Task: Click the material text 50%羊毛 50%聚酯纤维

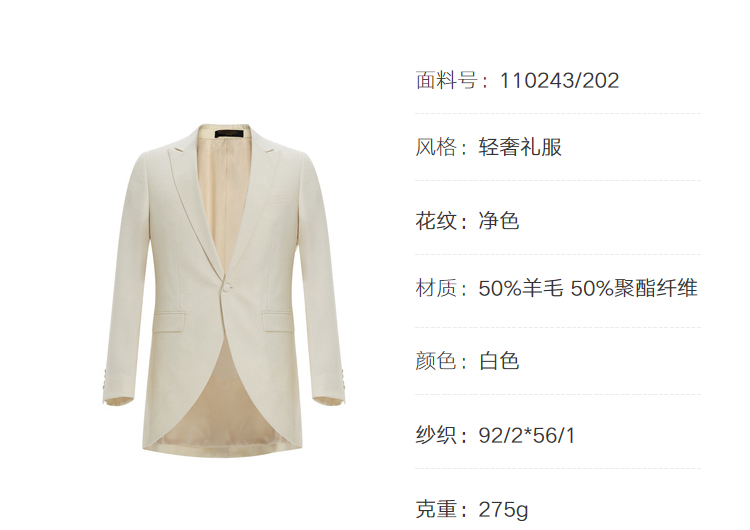Action: tap(588, 288)
